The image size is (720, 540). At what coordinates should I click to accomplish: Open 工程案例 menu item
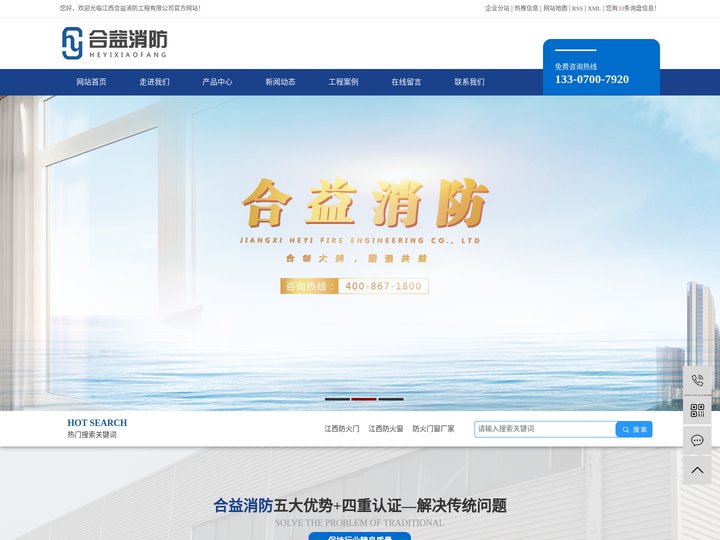point(343,82)
